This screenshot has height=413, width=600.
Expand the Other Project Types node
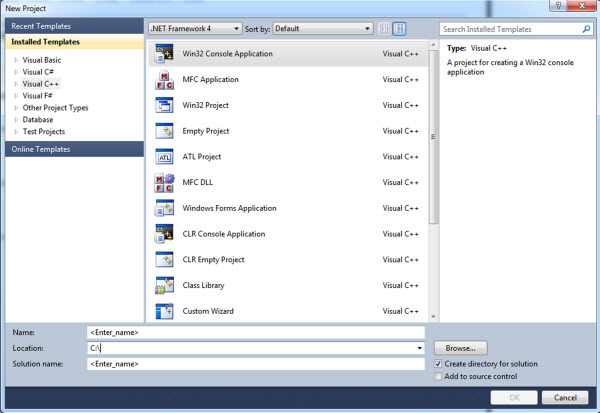coord(16,108)
